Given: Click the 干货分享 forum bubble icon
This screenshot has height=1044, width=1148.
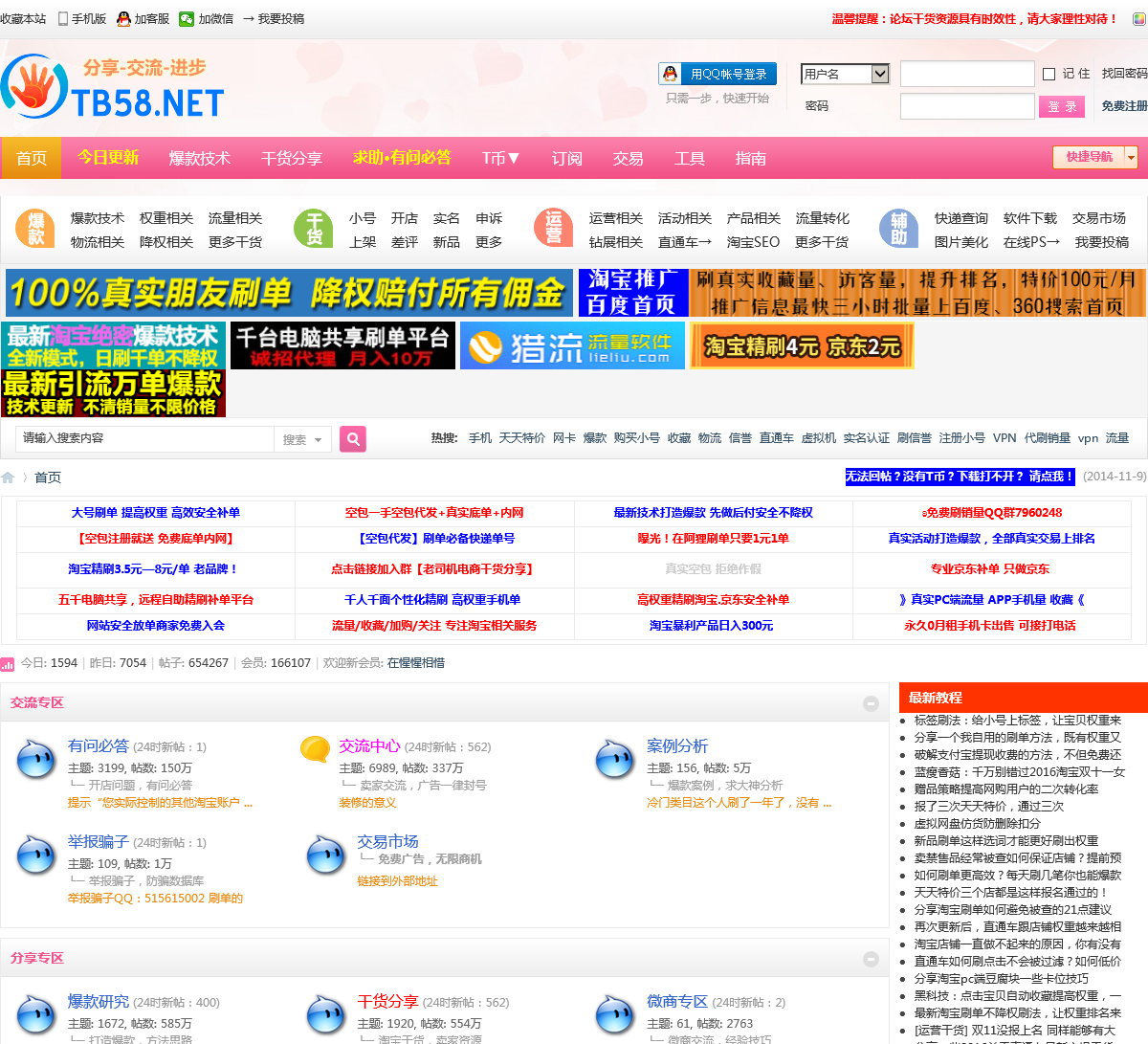Looking at the screenshot, I should [x=325, y=1014].
